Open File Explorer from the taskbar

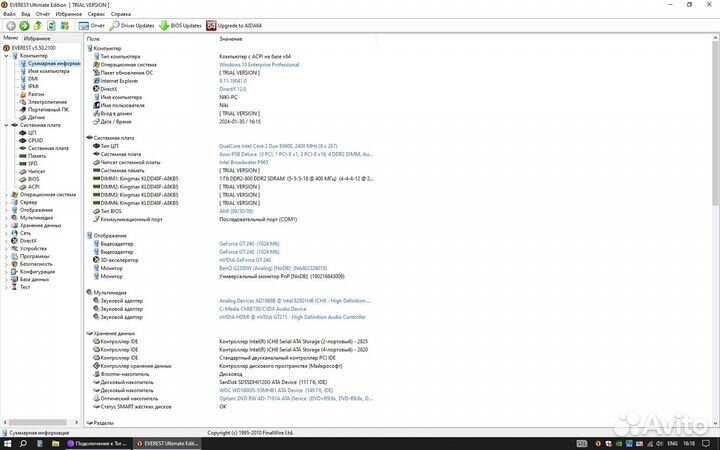point(55,444)
